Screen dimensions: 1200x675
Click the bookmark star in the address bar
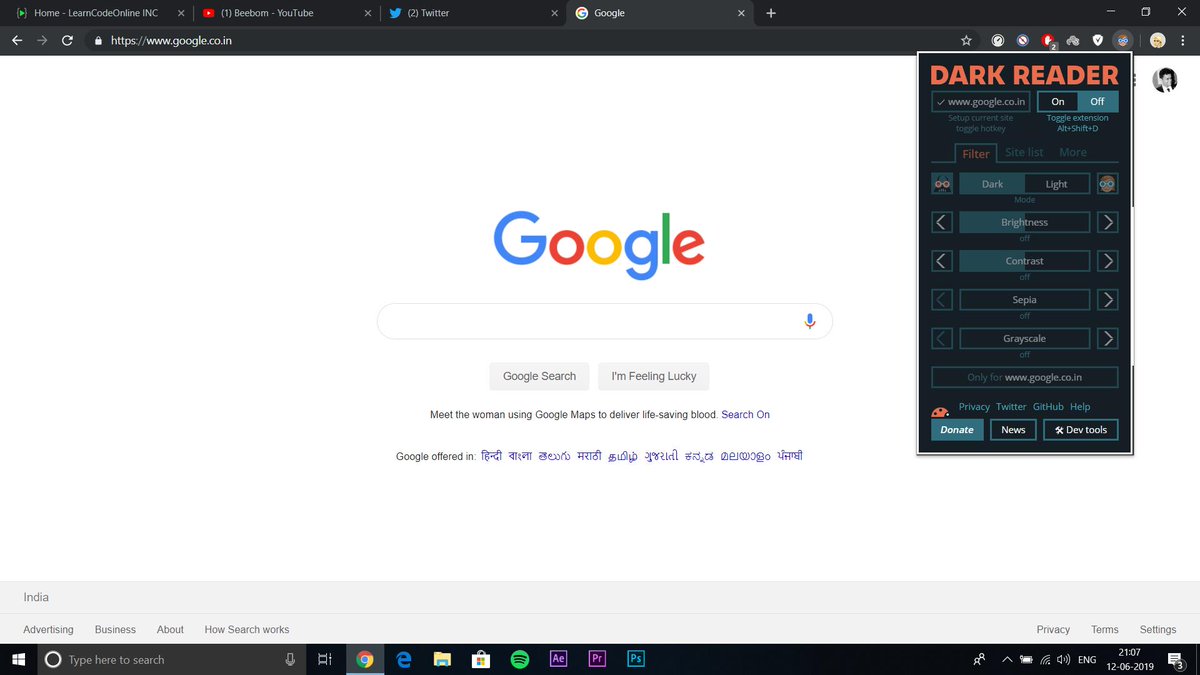click(x=966, y=40)
